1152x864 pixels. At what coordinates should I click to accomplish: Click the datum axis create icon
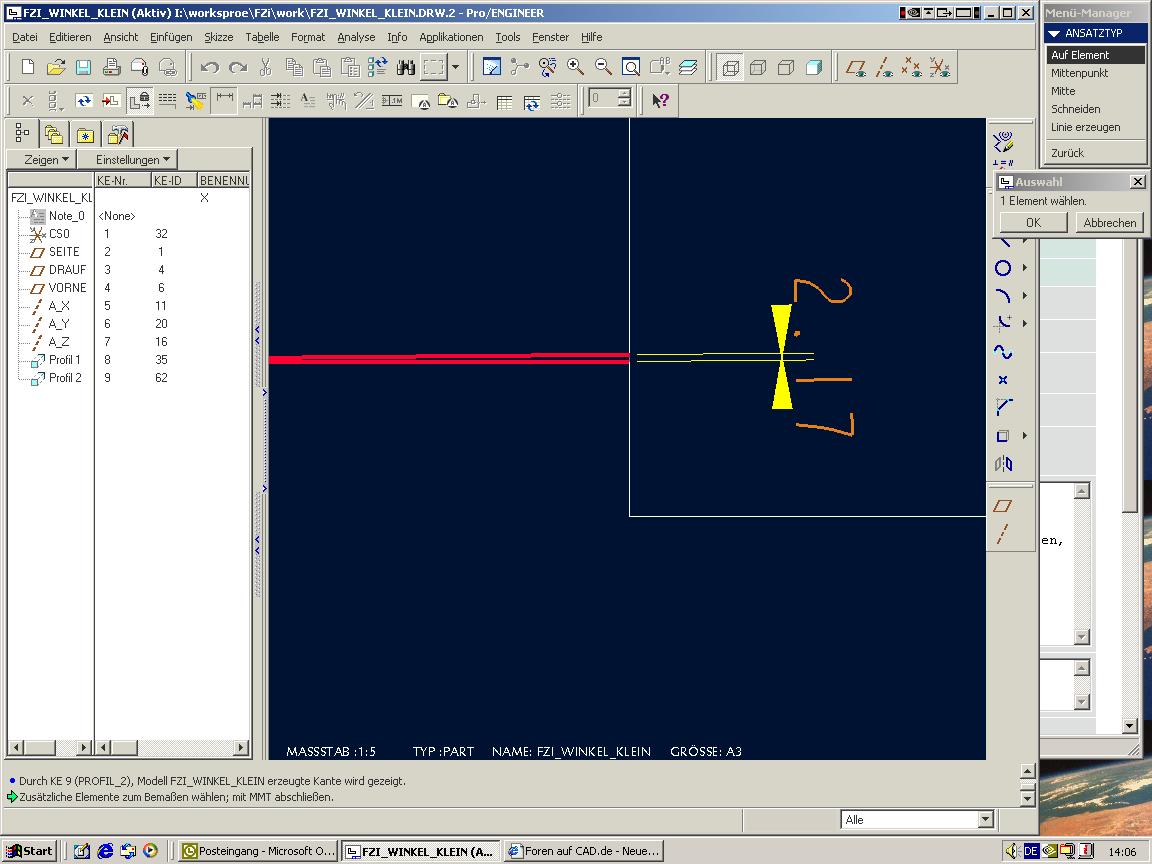tap(1003, 534)
